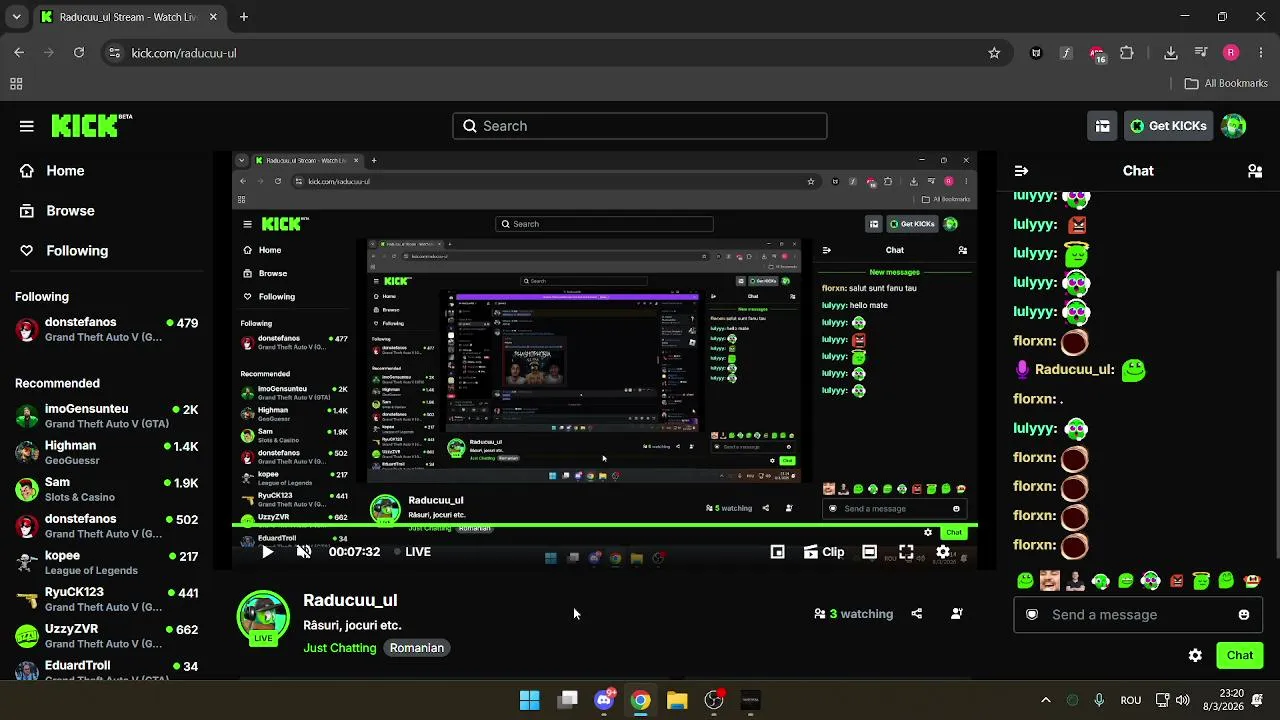Image resolution: width=1280 pixels, height=720 pixels.
Task: Open Chrome media controls icon
Action: (1201, 53)
